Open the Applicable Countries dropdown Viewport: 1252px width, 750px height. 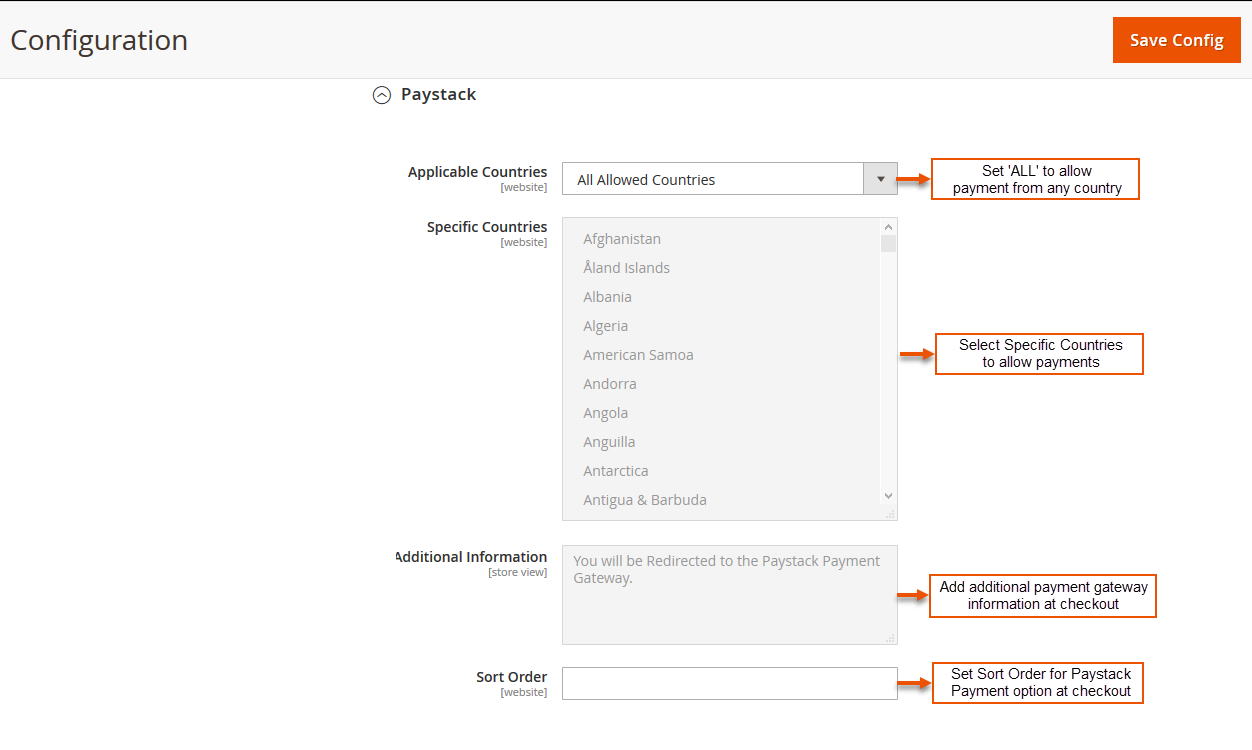[712, 180]
